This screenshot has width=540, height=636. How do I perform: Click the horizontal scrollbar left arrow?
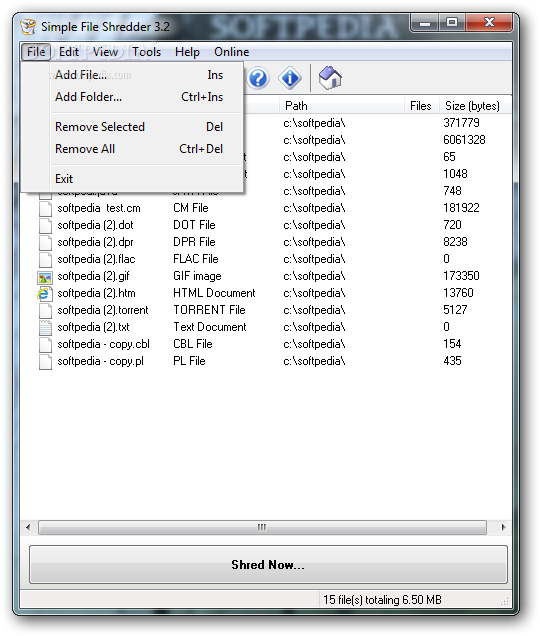coord(28,527)
